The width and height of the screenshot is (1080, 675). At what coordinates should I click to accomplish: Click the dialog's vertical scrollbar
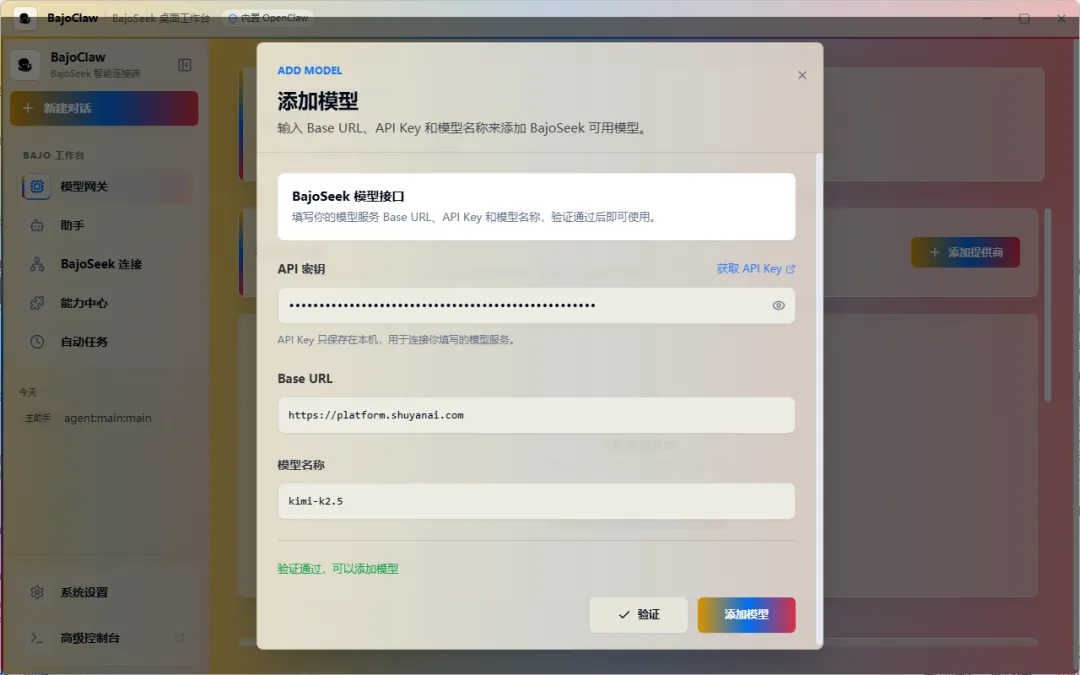point(819,399)
